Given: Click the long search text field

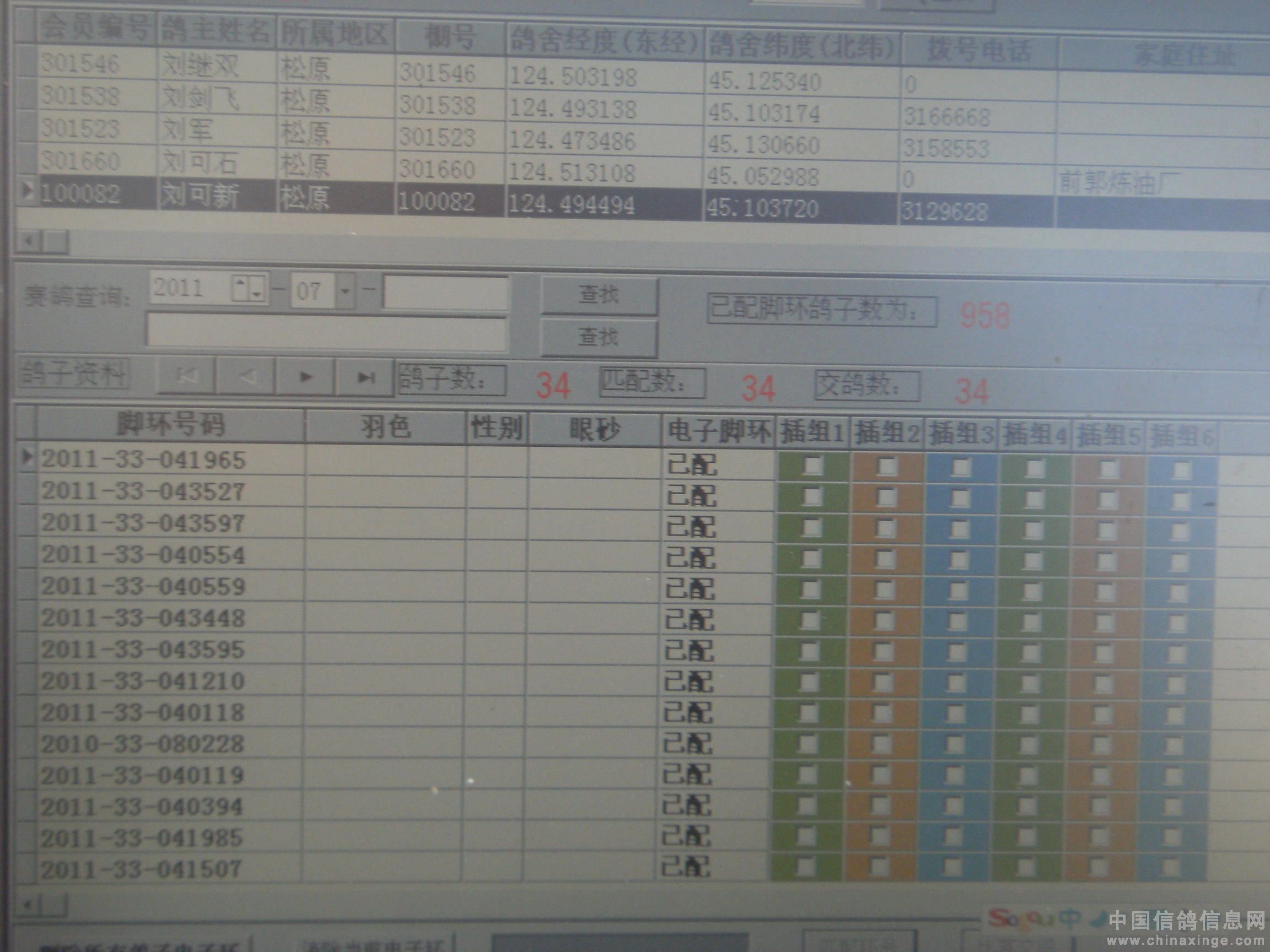Looking at the screenshot, I should pyautogui.click(x=326, y=331).
